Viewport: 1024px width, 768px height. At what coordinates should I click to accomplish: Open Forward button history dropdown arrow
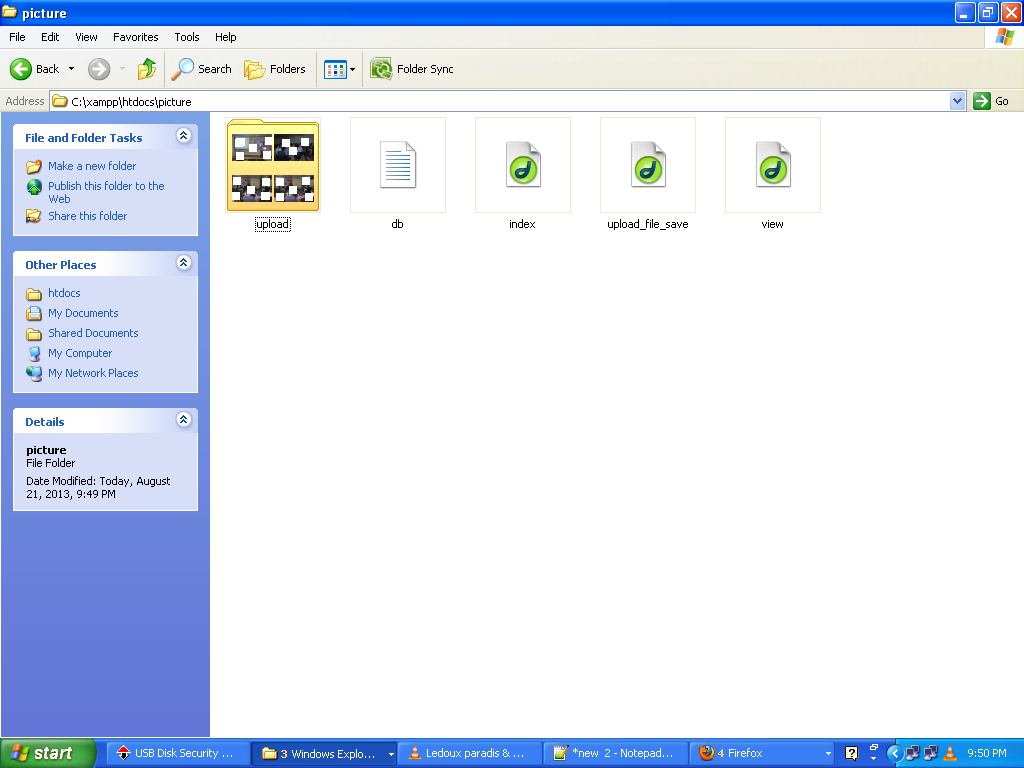[x=123, y=69]
